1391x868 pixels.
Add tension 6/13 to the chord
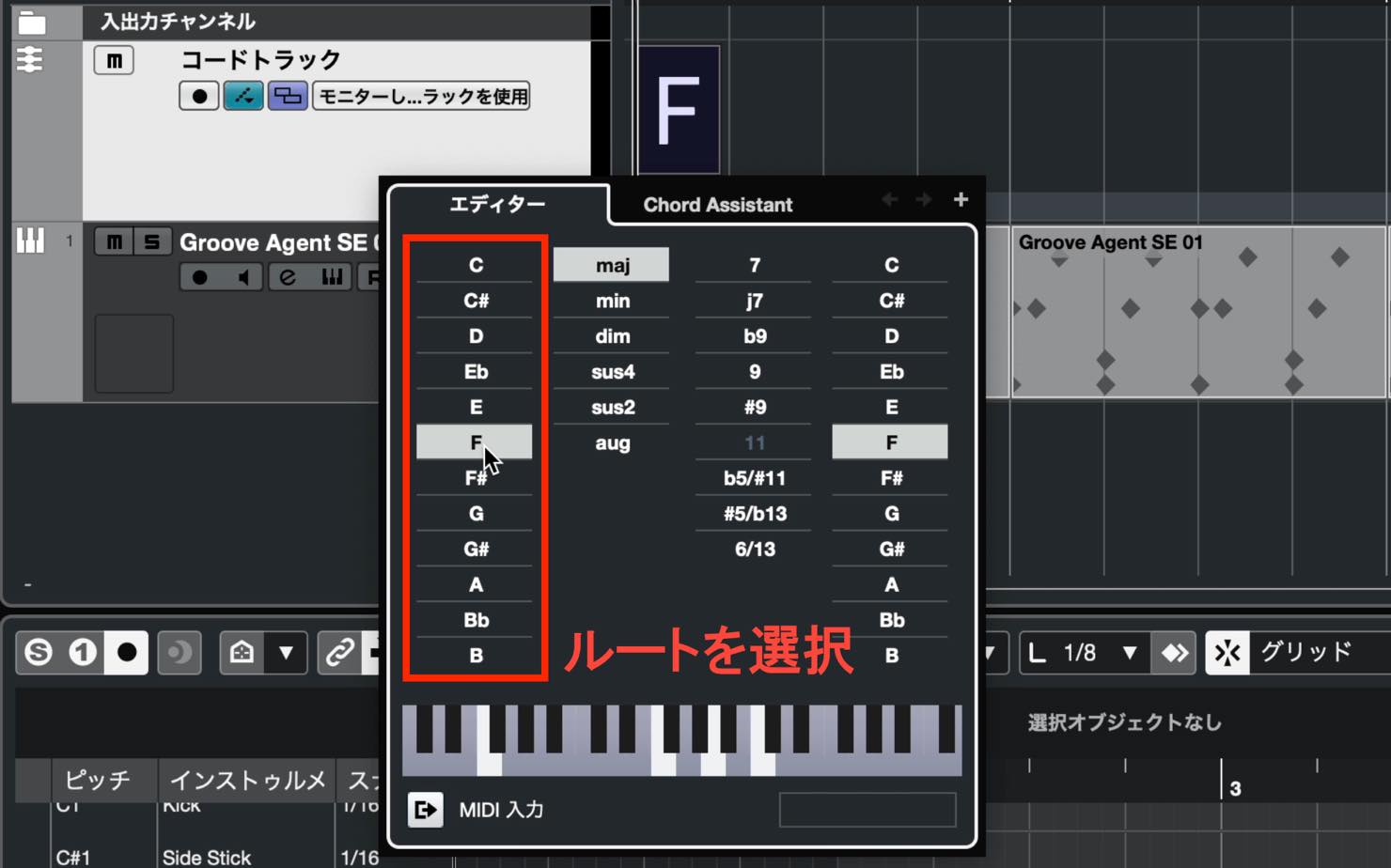pos(754,550)
